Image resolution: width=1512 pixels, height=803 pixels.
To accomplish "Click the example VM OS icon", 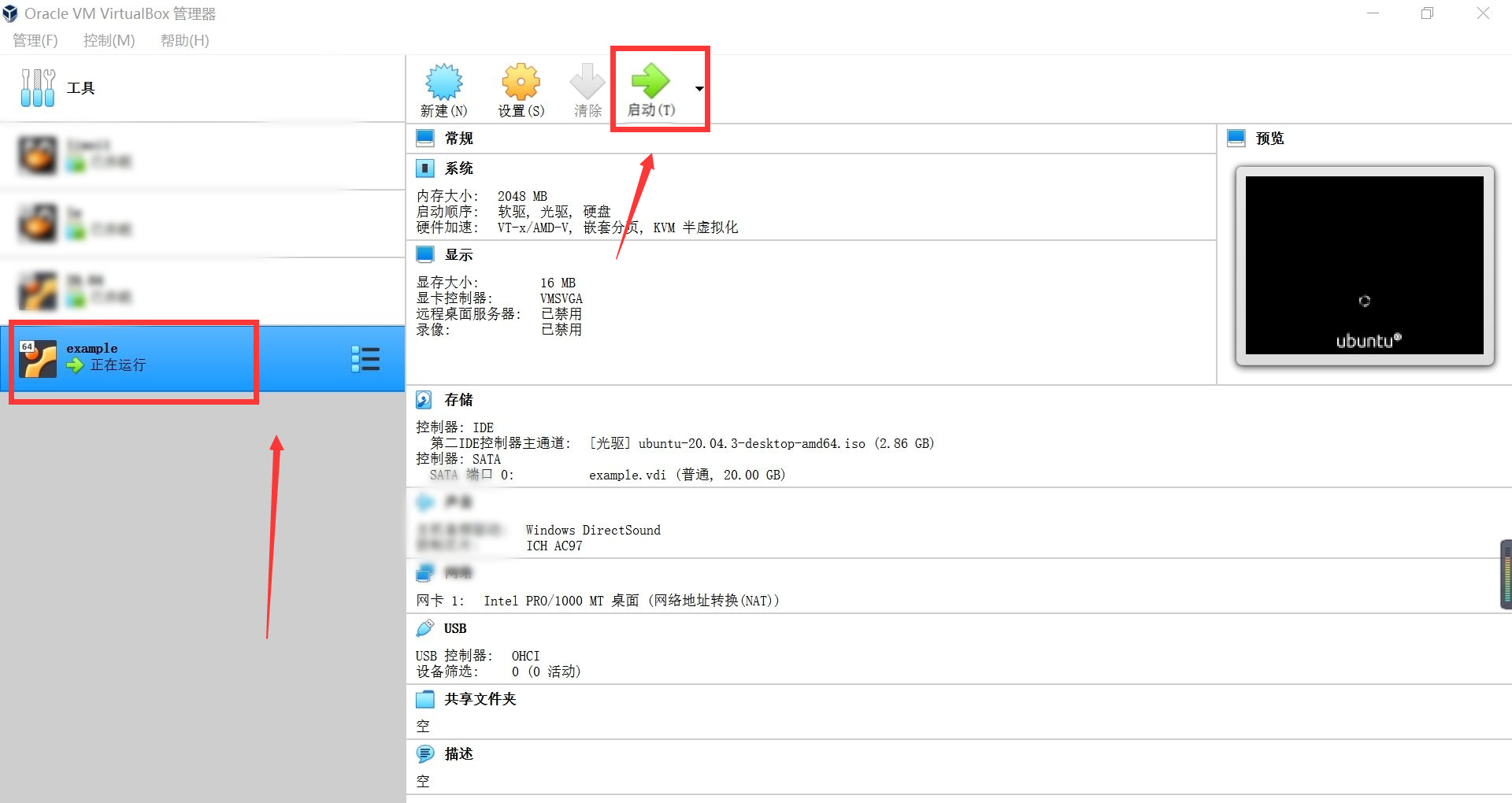I will click(38, 358).
